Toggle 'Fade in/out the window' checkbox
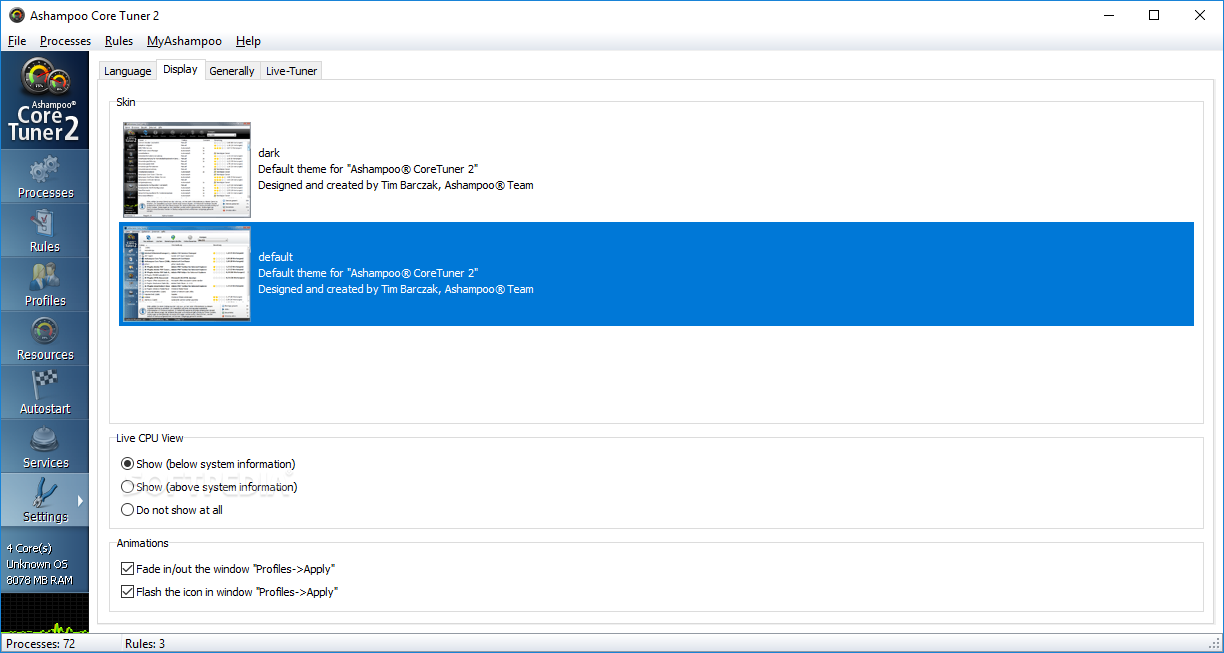This screenshot has width=1224, height=653. coord(127,569)
